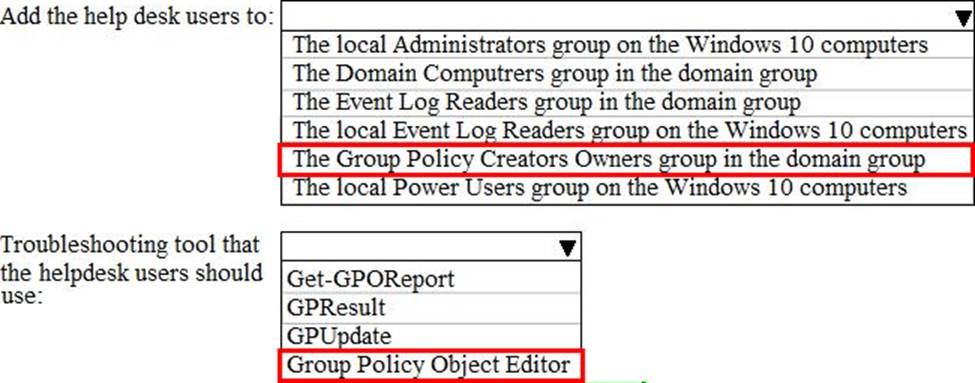Image resolution: width=975 pixels, height=383 pixels.
Task: Click the 'Add the help desk users to:' label
Action: pyautogui.click(x=137, y=16)
